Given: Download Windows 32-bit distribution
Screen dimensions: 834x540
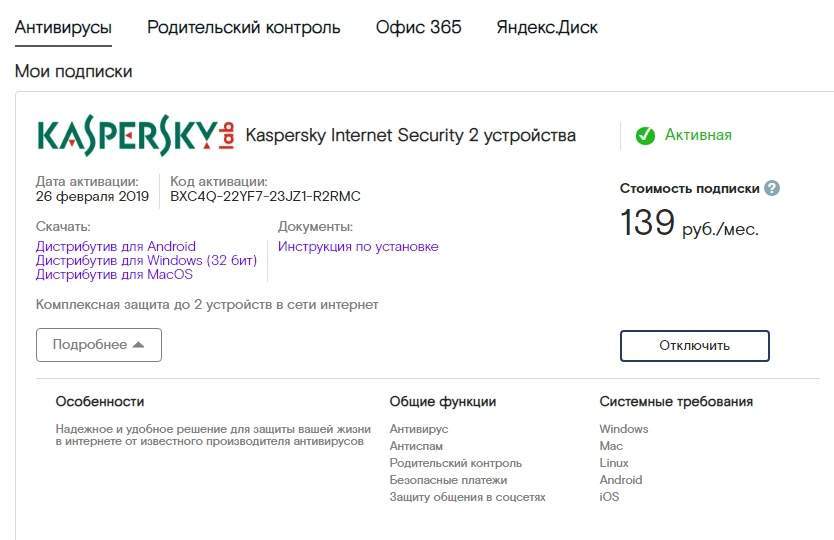Looking at the screenshot, I should pyautogui.click(x=146, y=260).
